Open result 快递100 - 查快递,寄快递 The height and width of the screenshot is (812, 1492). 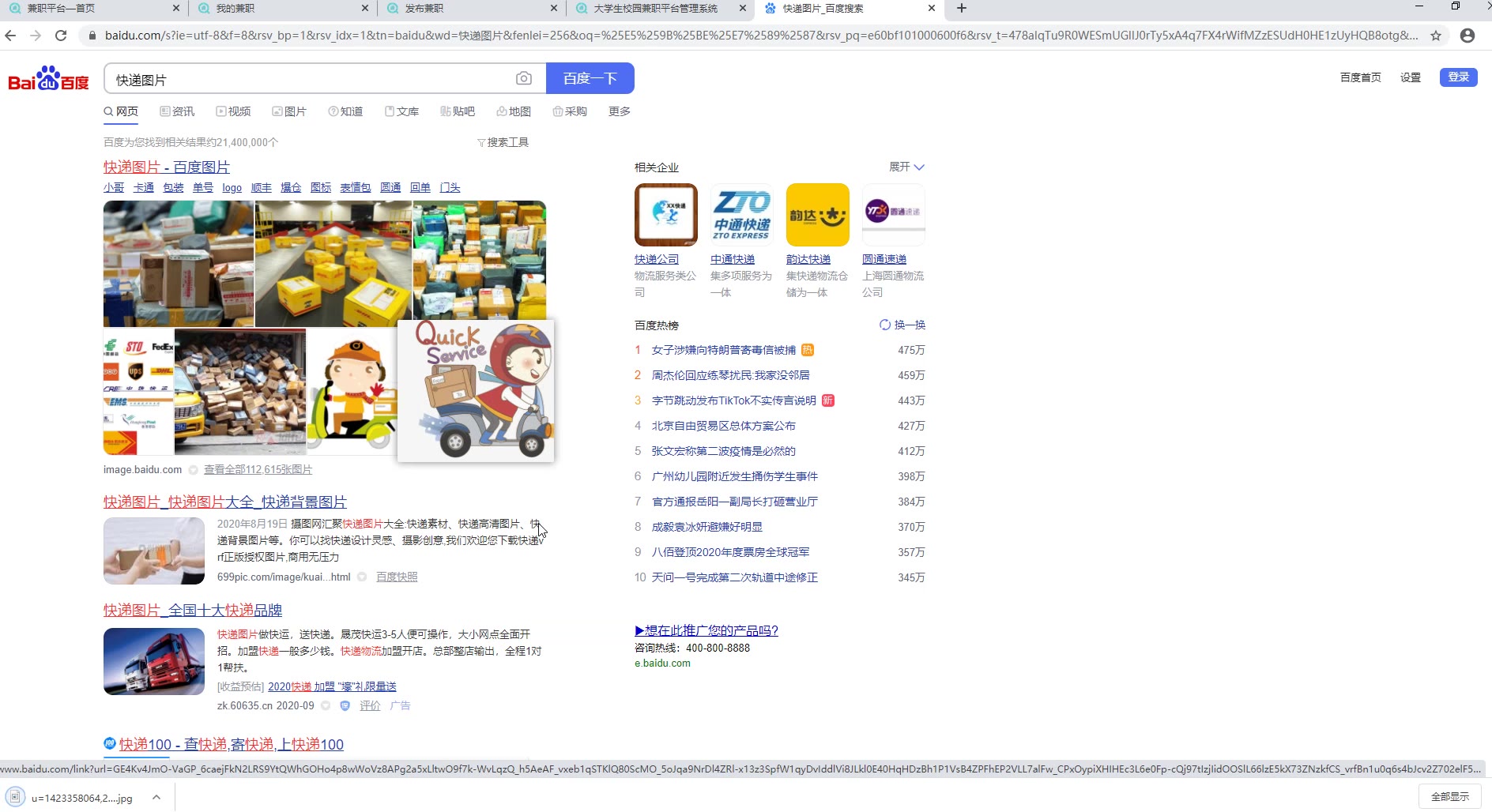232,744
